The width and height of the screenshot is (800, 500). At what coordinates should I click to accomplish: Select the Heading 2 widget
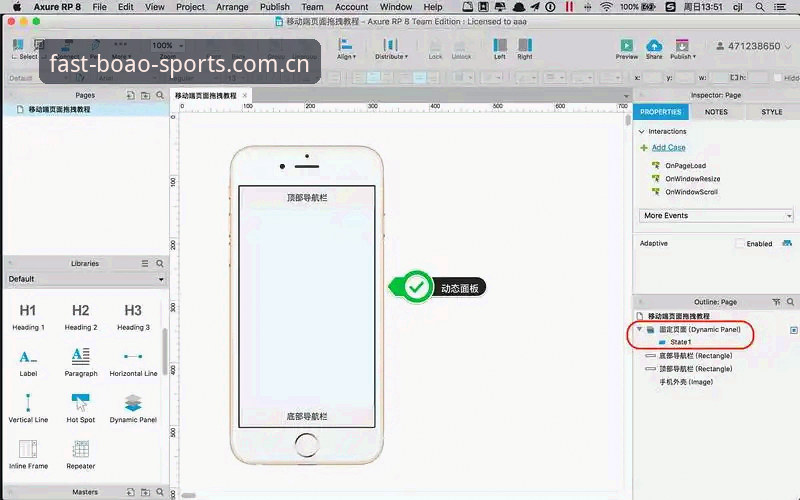point(81,317)
